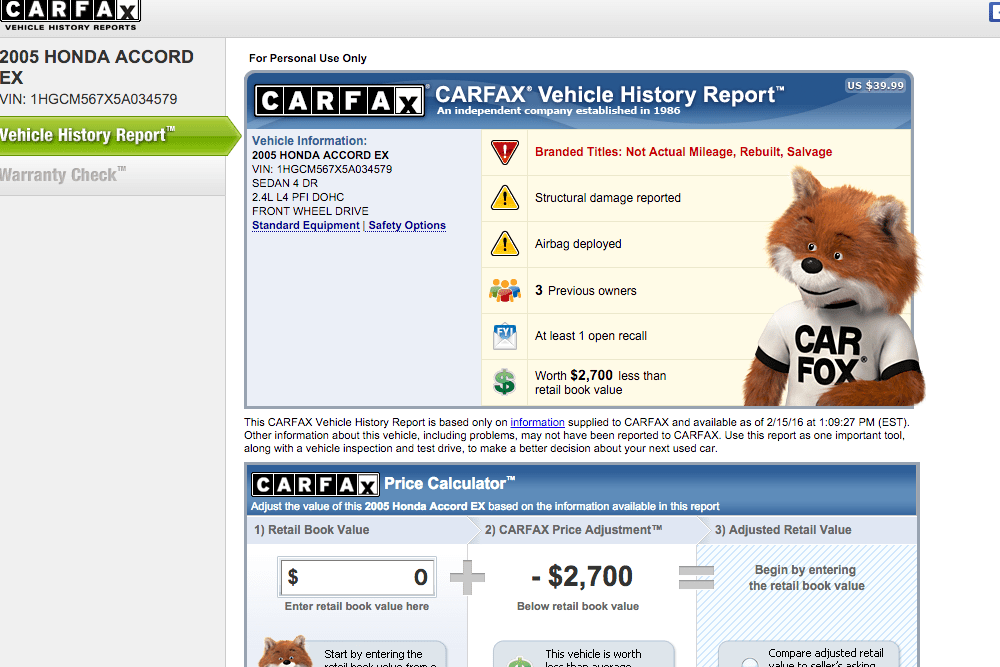Click the small fox icon near Start by entering
The image size is (1000, 667).
click(x=285, y=652)
